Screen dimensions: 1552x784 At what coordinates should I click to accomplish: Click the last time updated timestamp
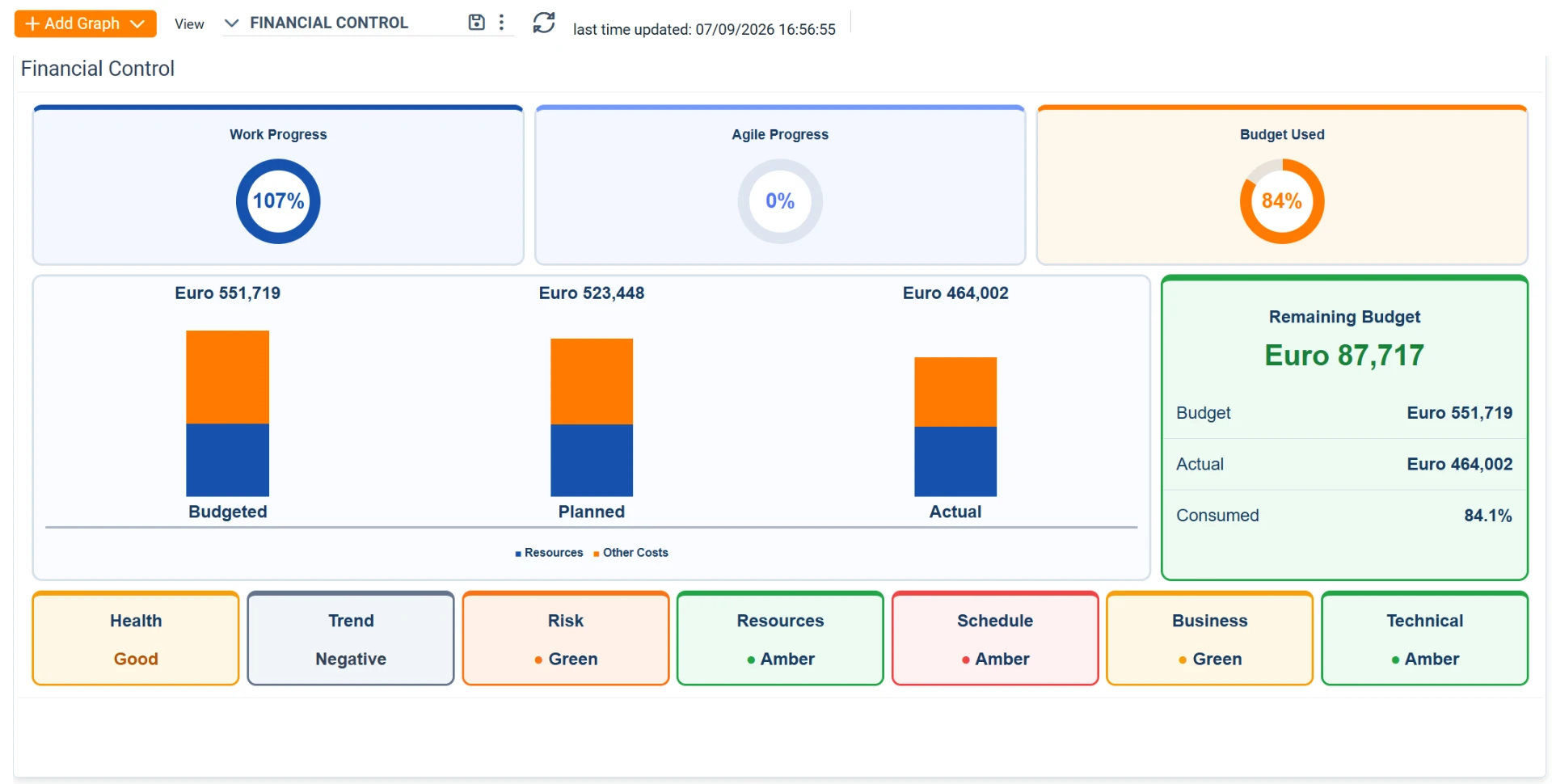pyautogui.click(x=704, y=30)
